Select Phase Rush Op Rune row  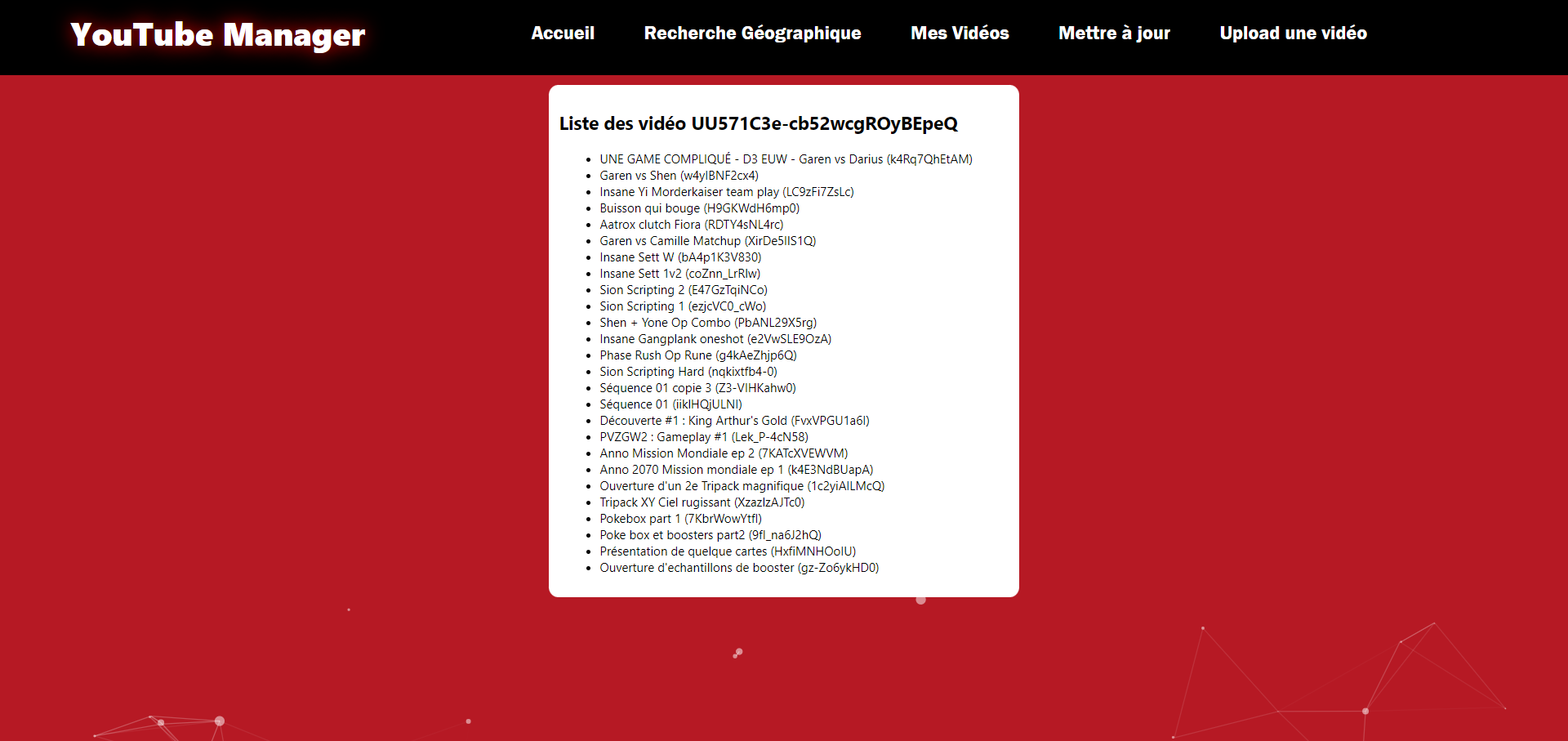tap(697, 355)
